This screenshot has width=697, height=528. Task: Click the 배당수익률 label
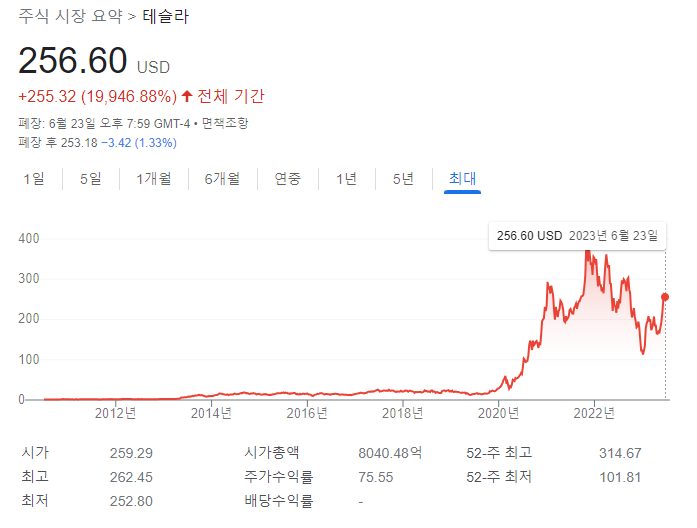click(x=279, y=501)
